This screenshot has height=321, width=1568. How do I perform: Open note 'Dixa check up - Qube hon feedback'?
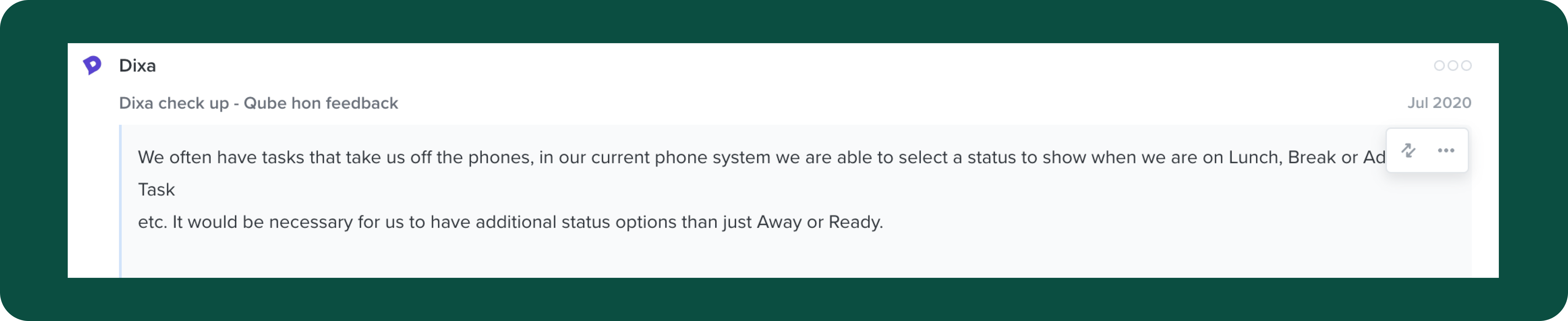(x=259, y=103)
